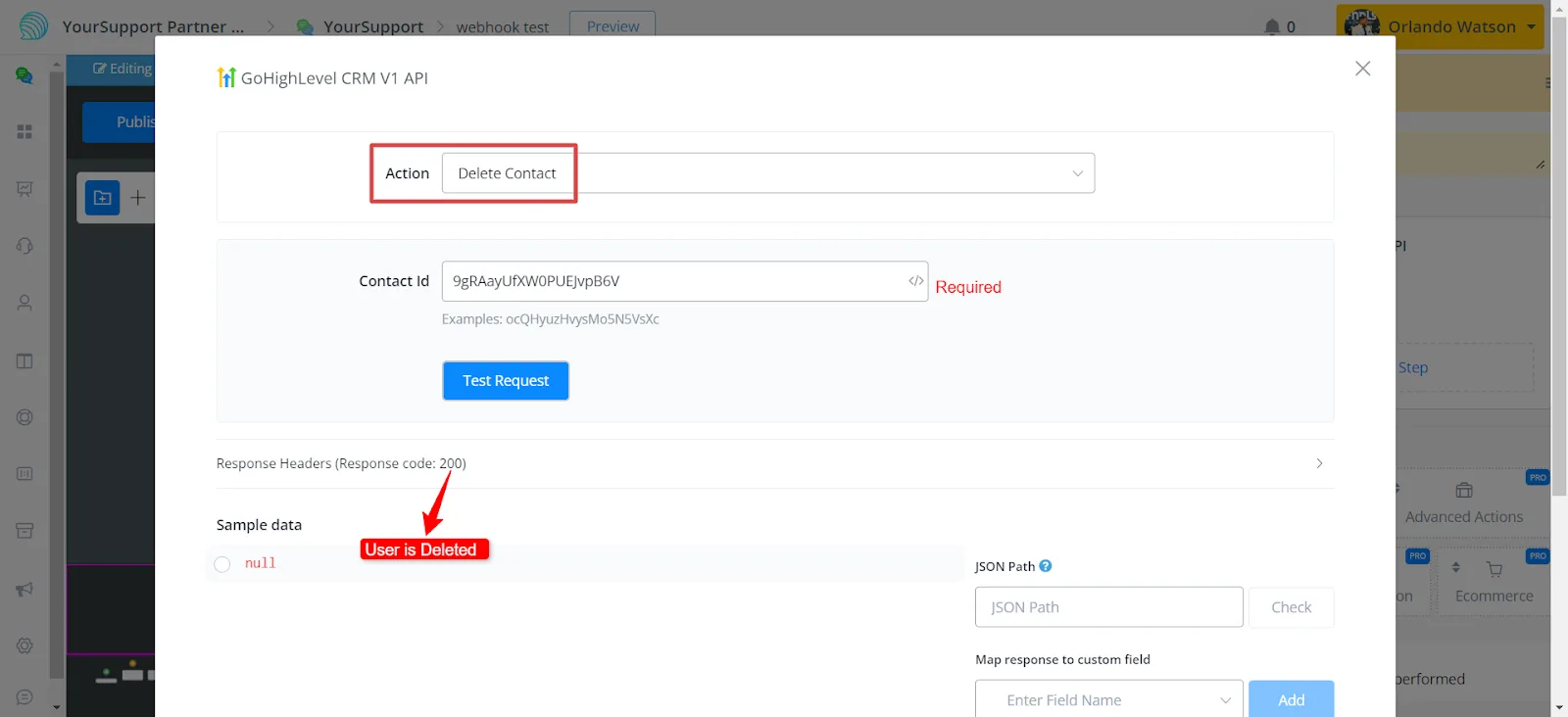Click the Check button for JSON Path
The height and width of the screenshot is (717, 1568).
1291,607
